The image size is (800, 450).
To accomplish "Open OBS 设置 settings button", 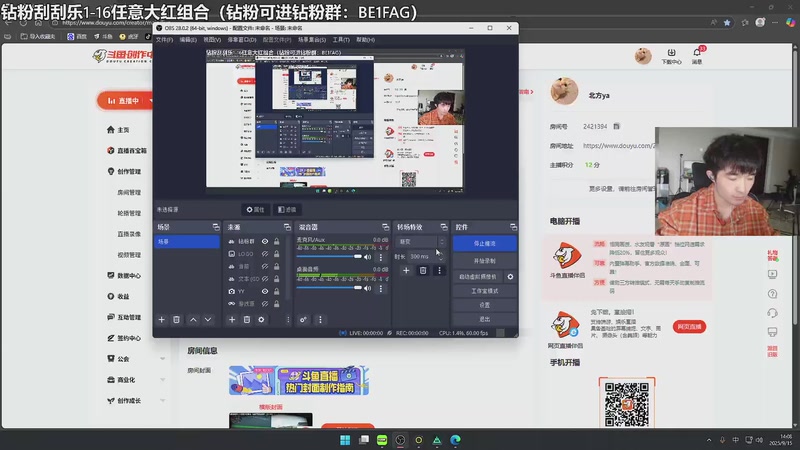I will pyautogui.click(x=485, y=305).
